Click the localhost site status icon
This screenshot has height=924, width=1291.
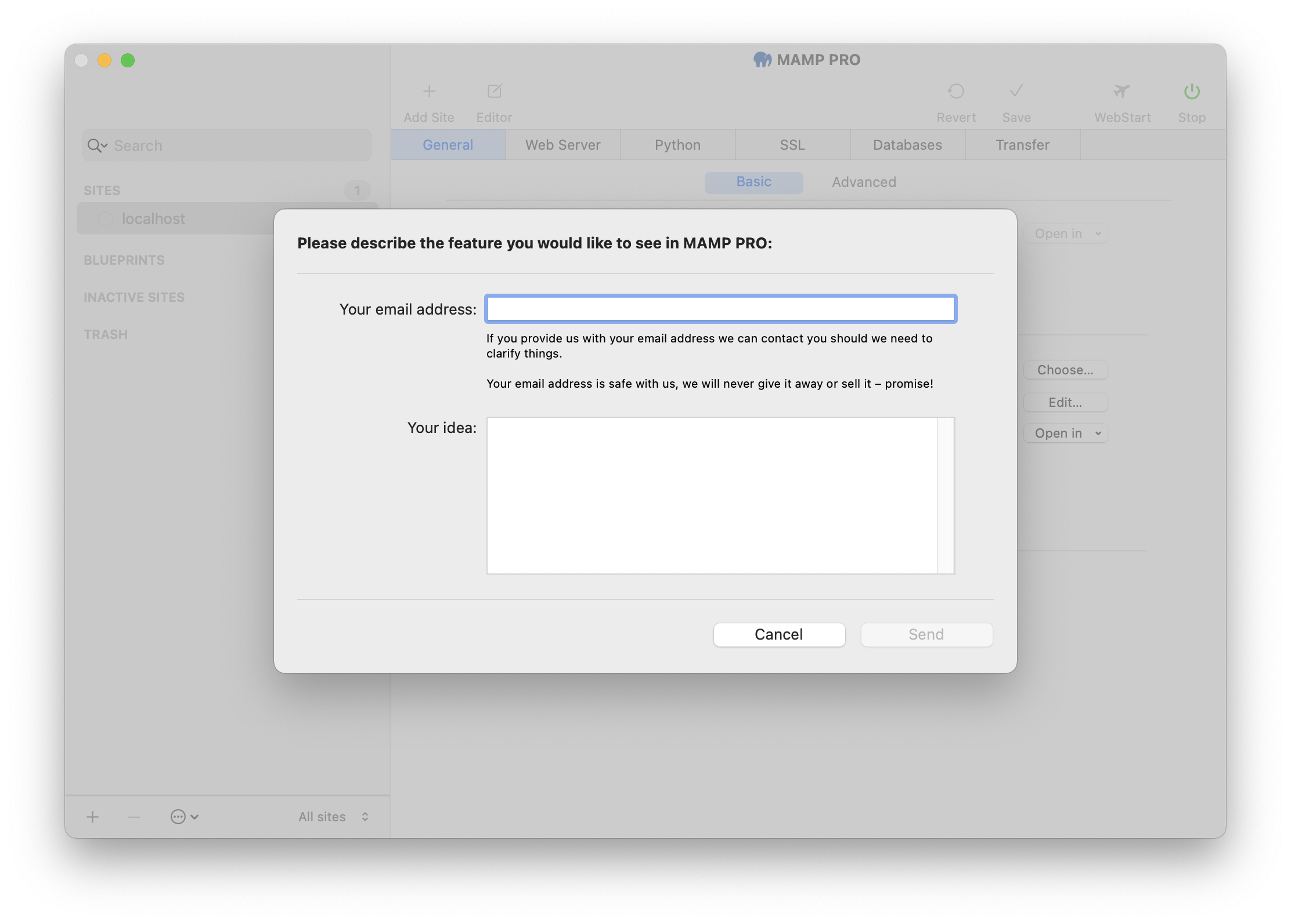point(105,219)
